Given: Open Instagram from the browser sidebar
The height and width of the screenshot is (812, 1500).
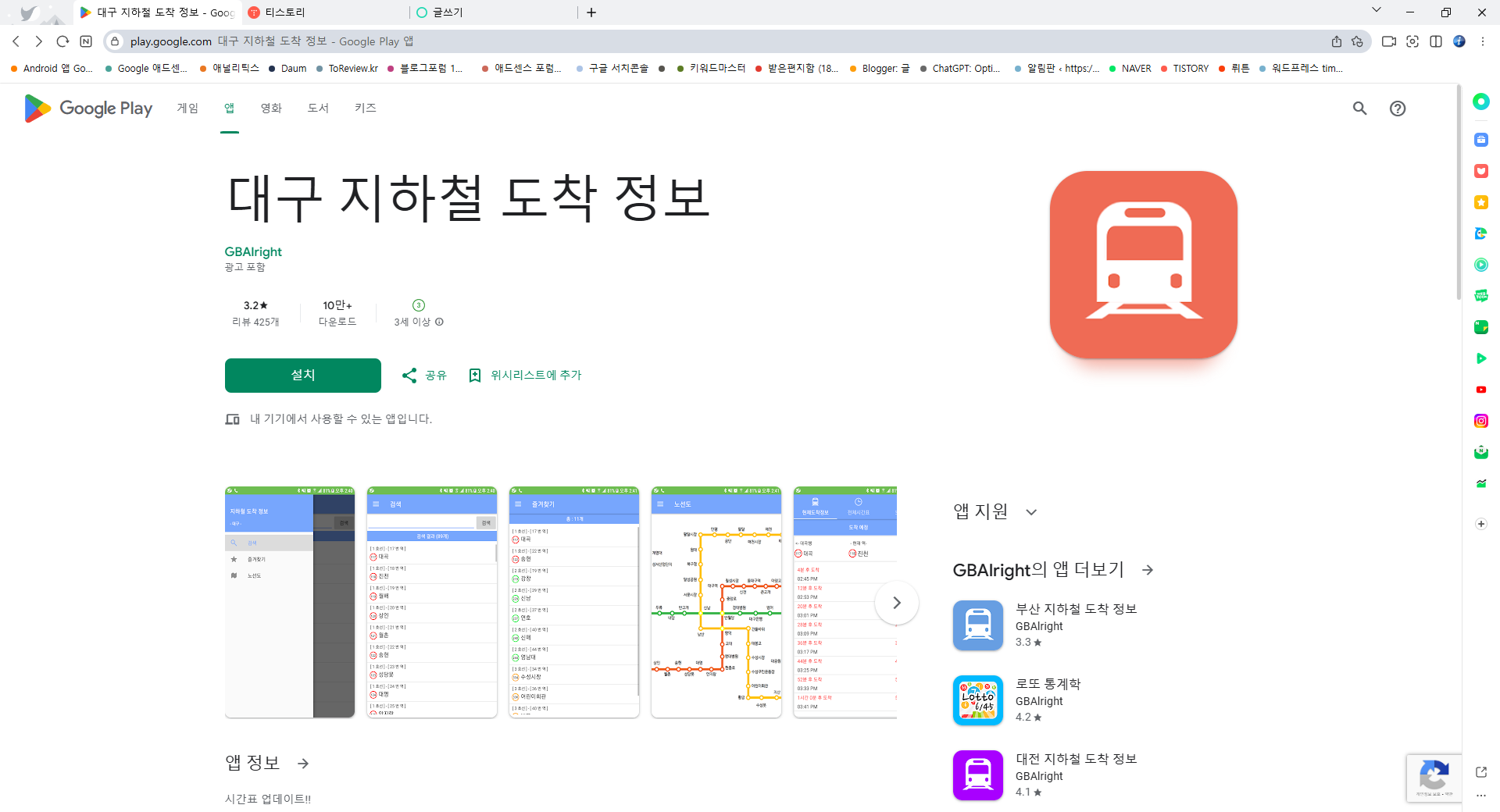Looking at the screenshot, I should tap(1481, 420).
